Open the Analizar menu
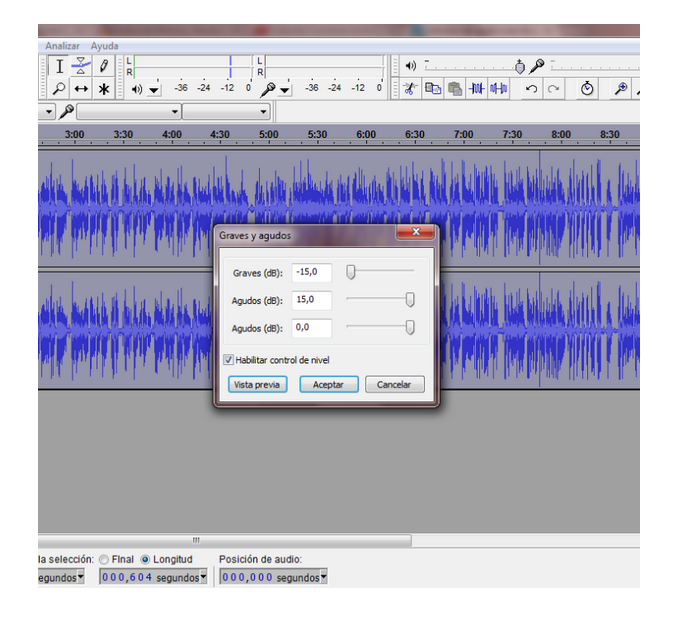690x636 pixels. pos(62,46)
